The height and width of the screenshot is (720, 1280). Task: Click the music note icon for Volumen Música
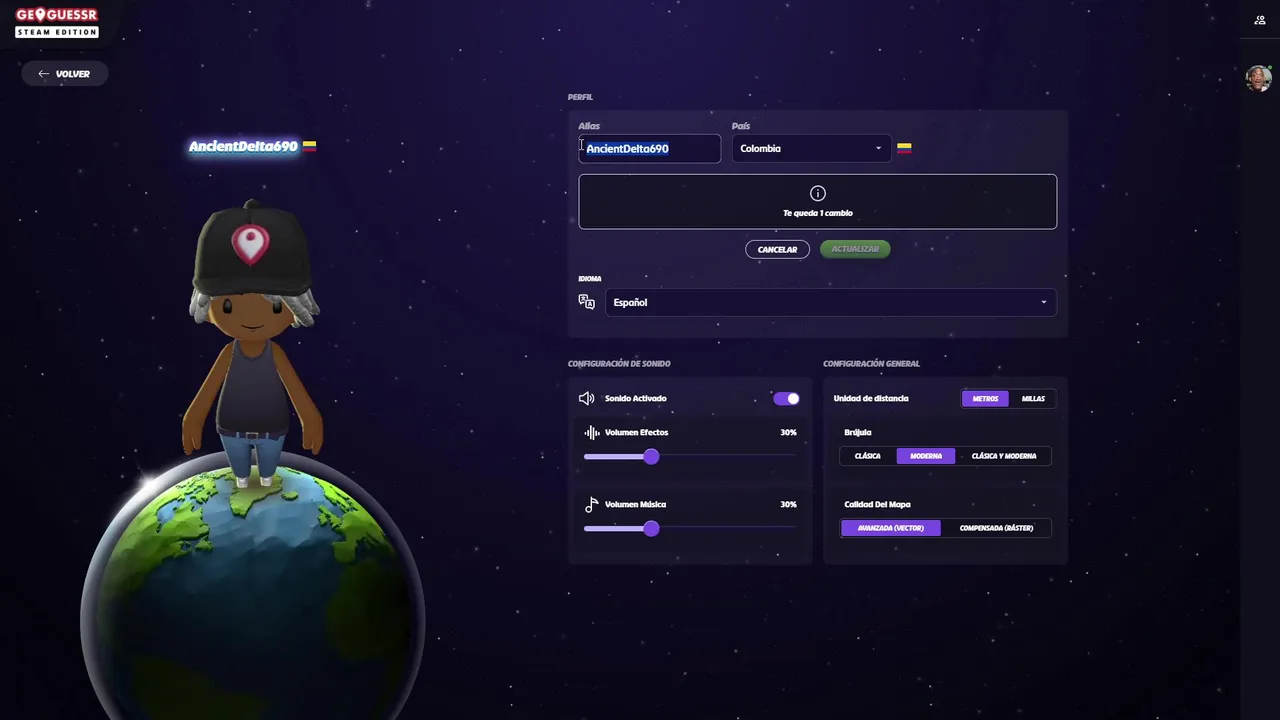(592, 504)
